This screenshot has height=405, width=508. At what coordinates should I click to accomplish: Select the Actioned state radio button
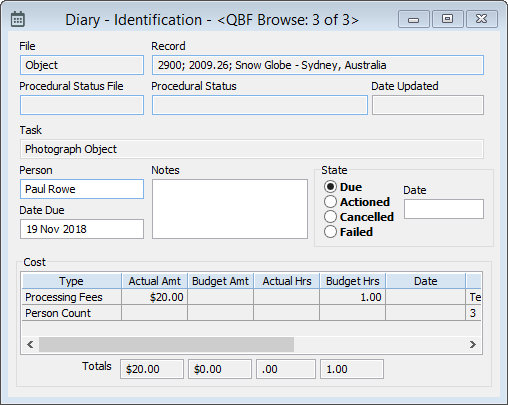coord(330,202)
